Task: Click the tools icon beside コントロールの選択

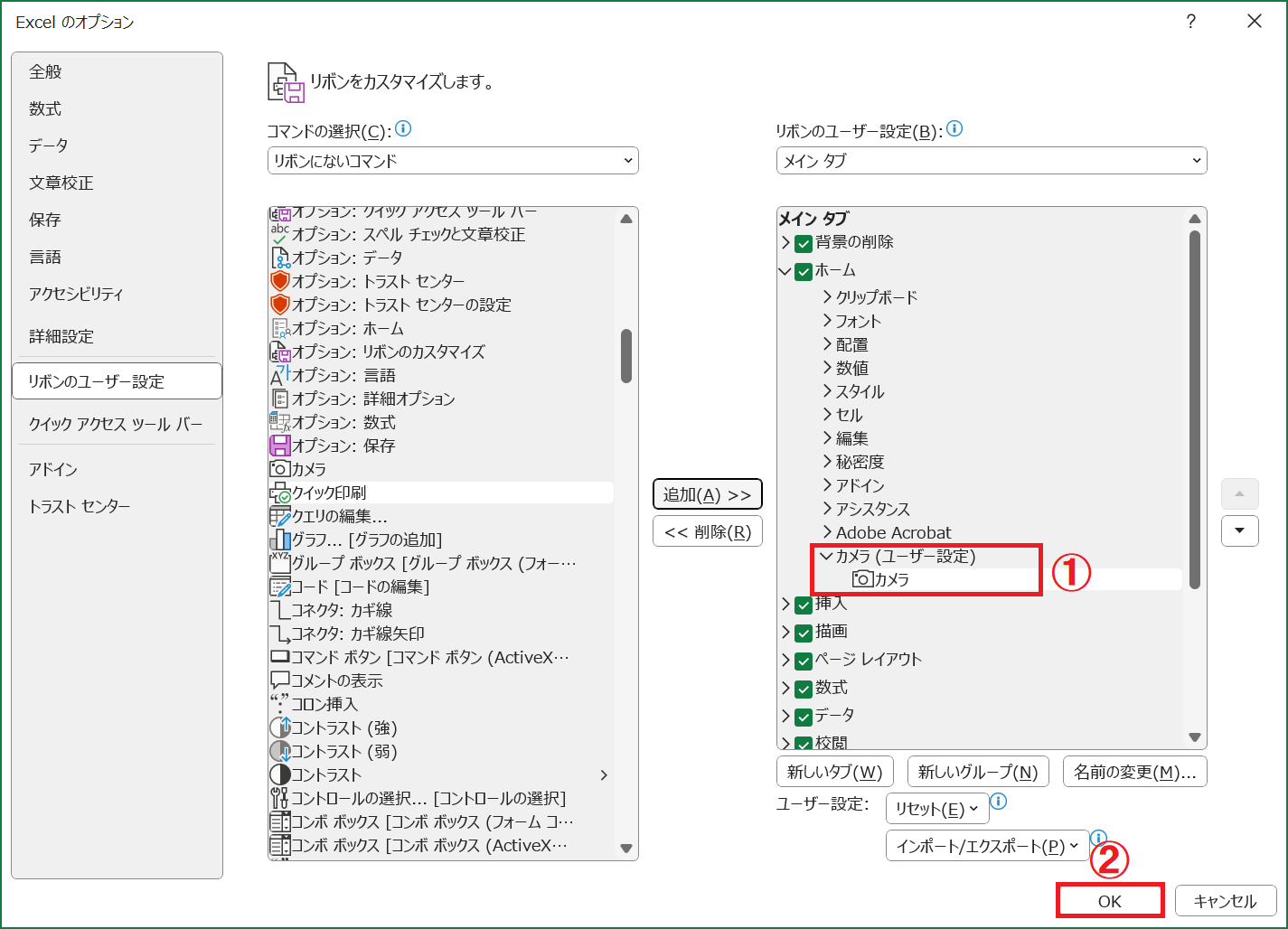Action: tap(280, 798)
